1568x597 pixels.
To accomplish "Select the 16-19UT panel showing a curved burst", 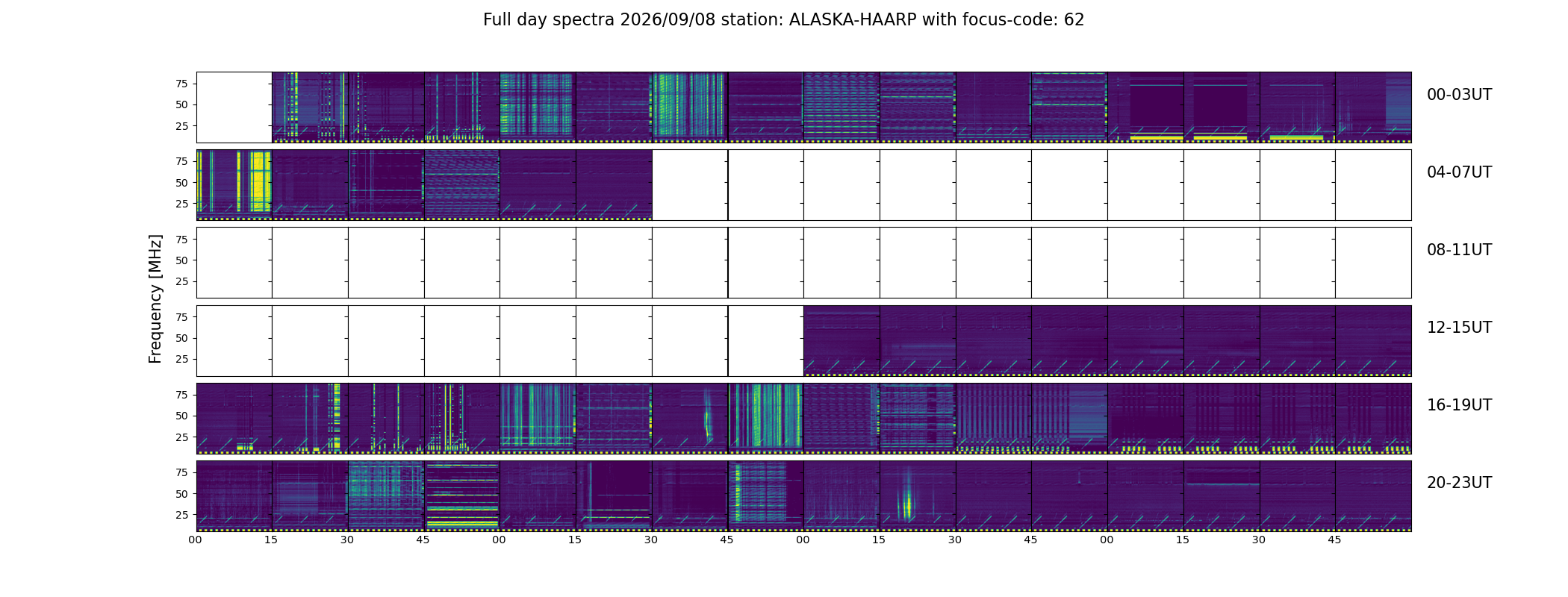I will point(690,418).
